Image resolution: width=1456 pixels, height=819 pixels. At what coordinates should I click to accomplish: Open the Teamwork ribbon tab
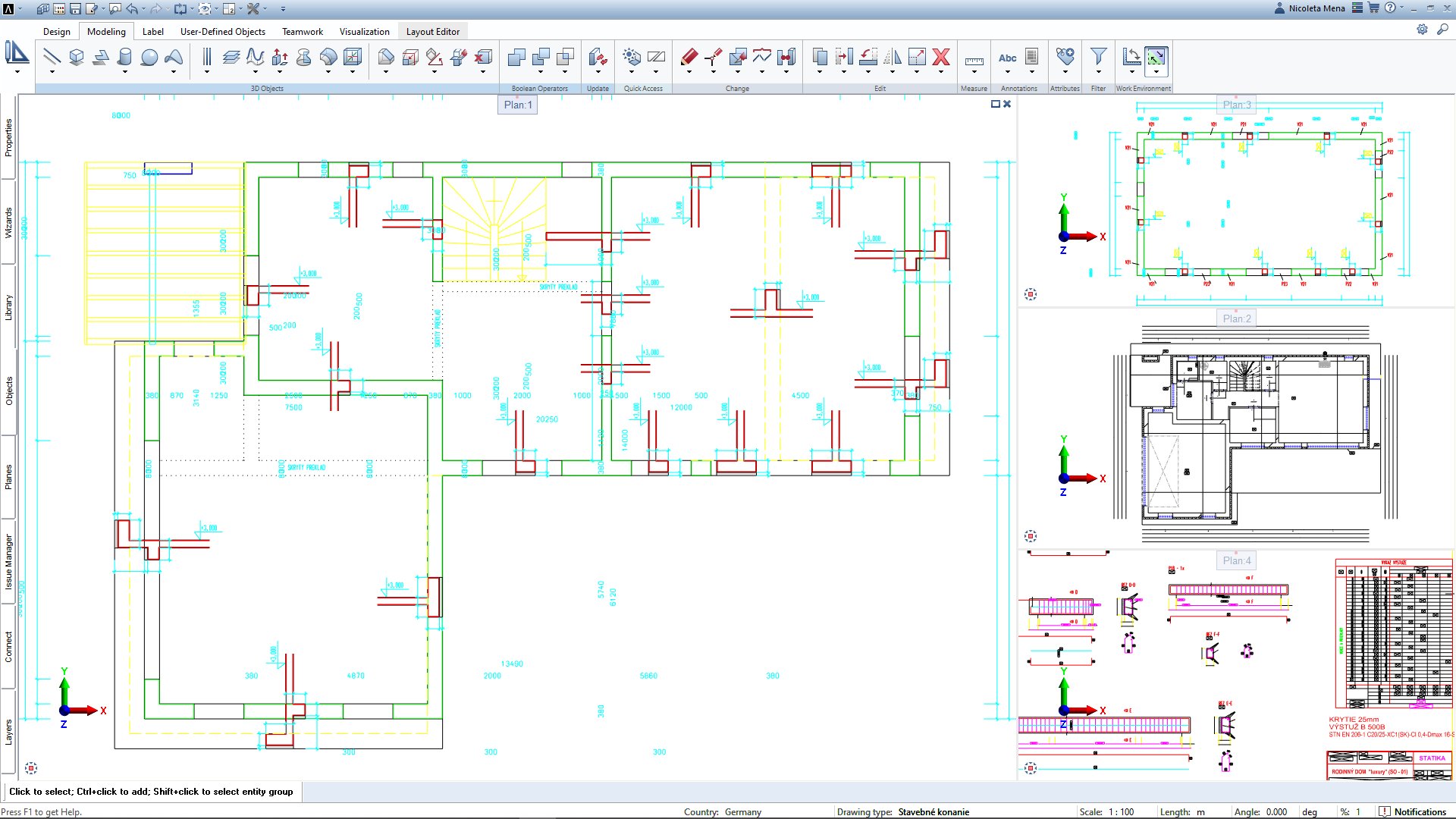tap(302, 32)
